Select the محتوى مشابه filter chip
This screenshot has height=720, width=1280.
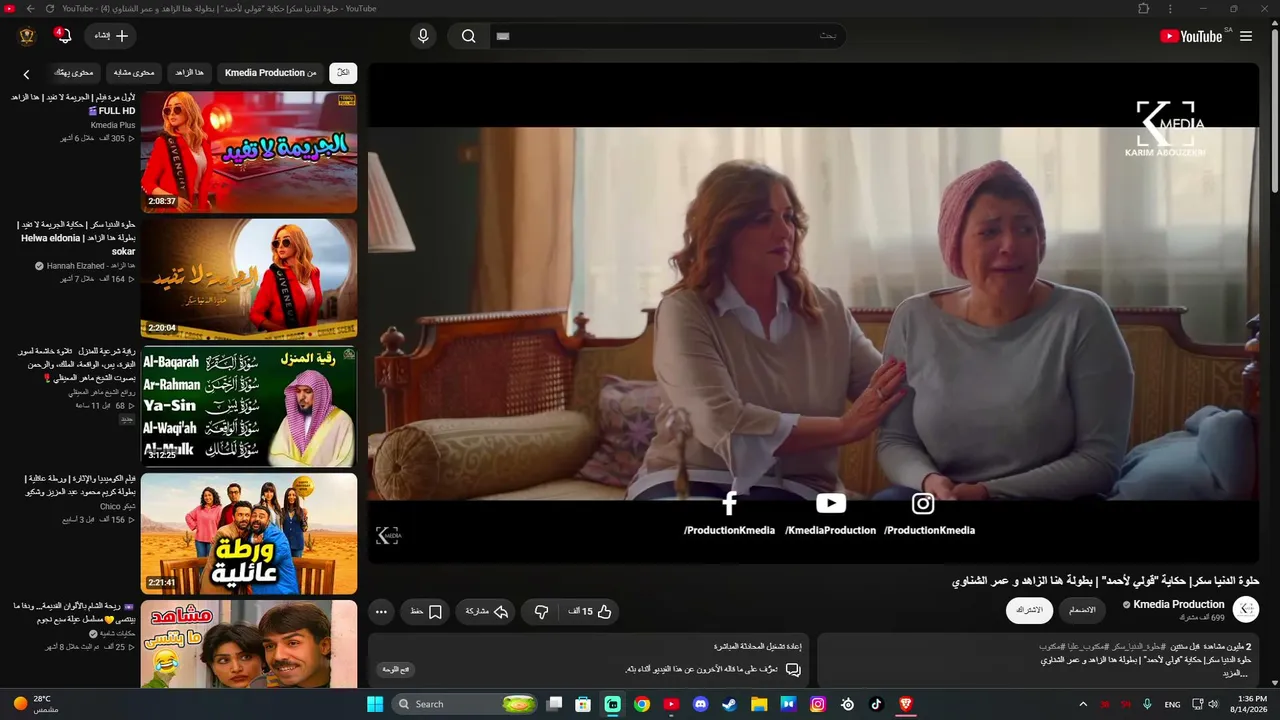[134, 72]
